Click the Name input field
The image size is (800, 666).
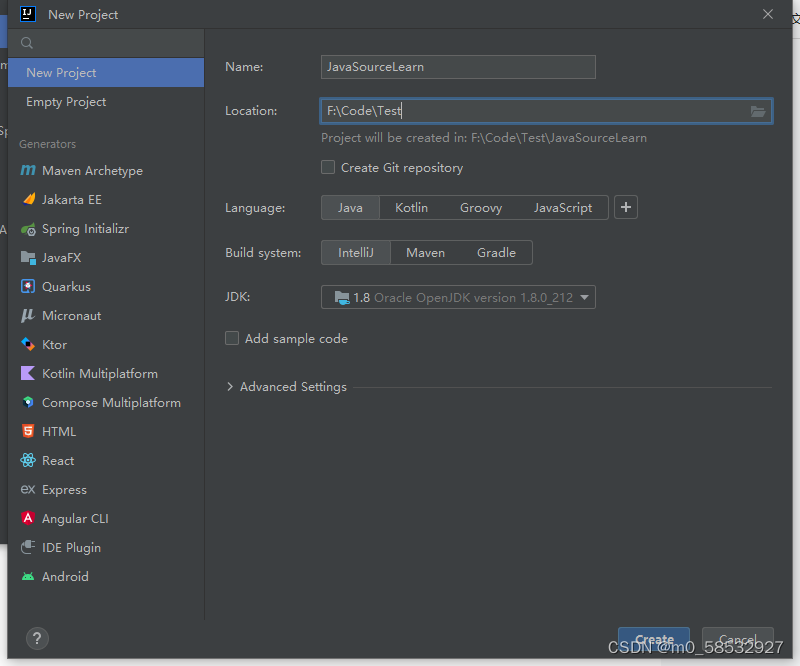click(x=458, y=67)
